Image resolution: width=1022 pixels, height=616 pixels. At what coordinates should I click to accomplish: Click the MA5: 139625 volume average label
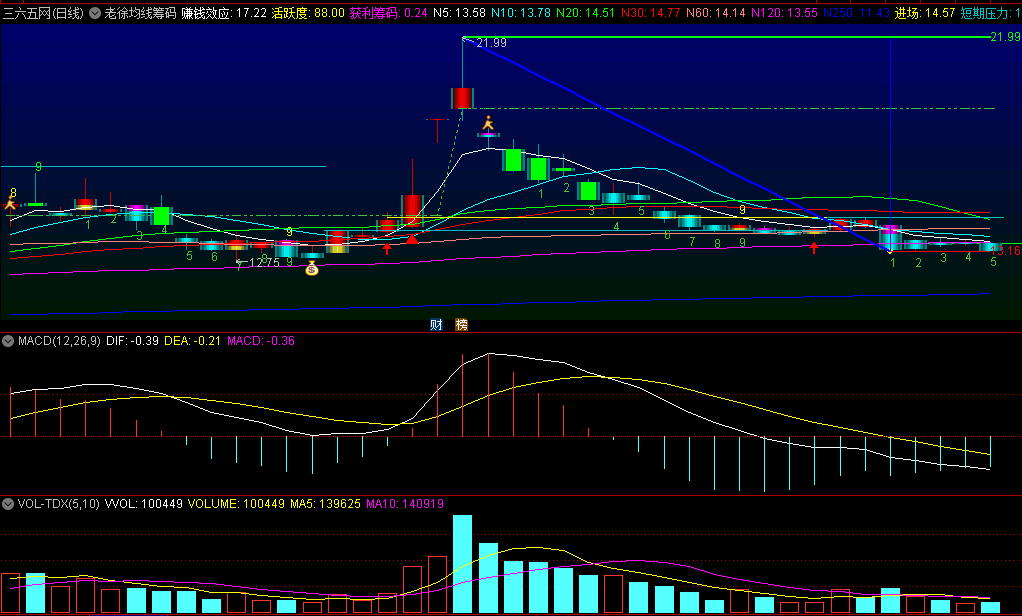(x=325, y=504)
